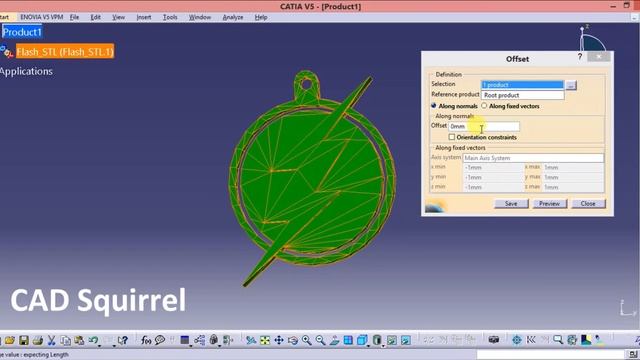Open the Insert menu
Image resolution: width=640 pixels, height=360 pixels.
144,17
